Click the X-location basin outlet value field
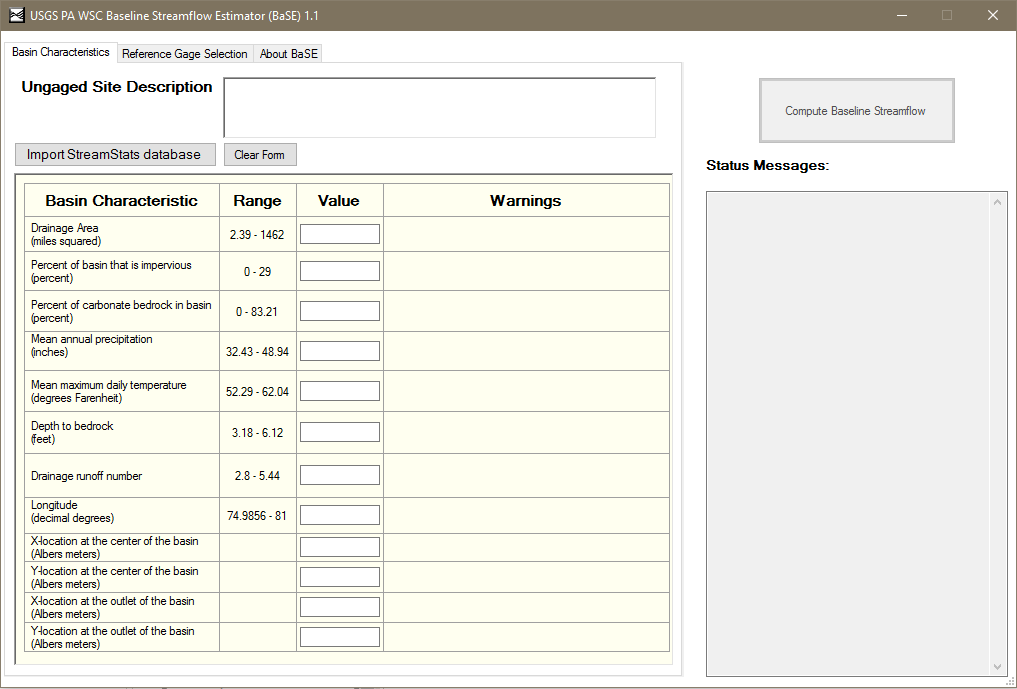Image resolution: width=1017 pixels, height=689 pixels. (x=340, y=607)
